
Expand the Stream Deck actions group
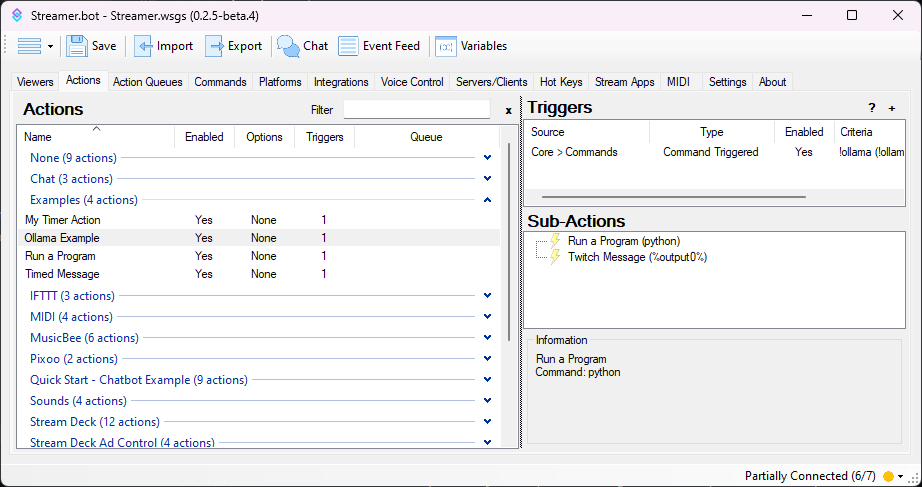487,422
